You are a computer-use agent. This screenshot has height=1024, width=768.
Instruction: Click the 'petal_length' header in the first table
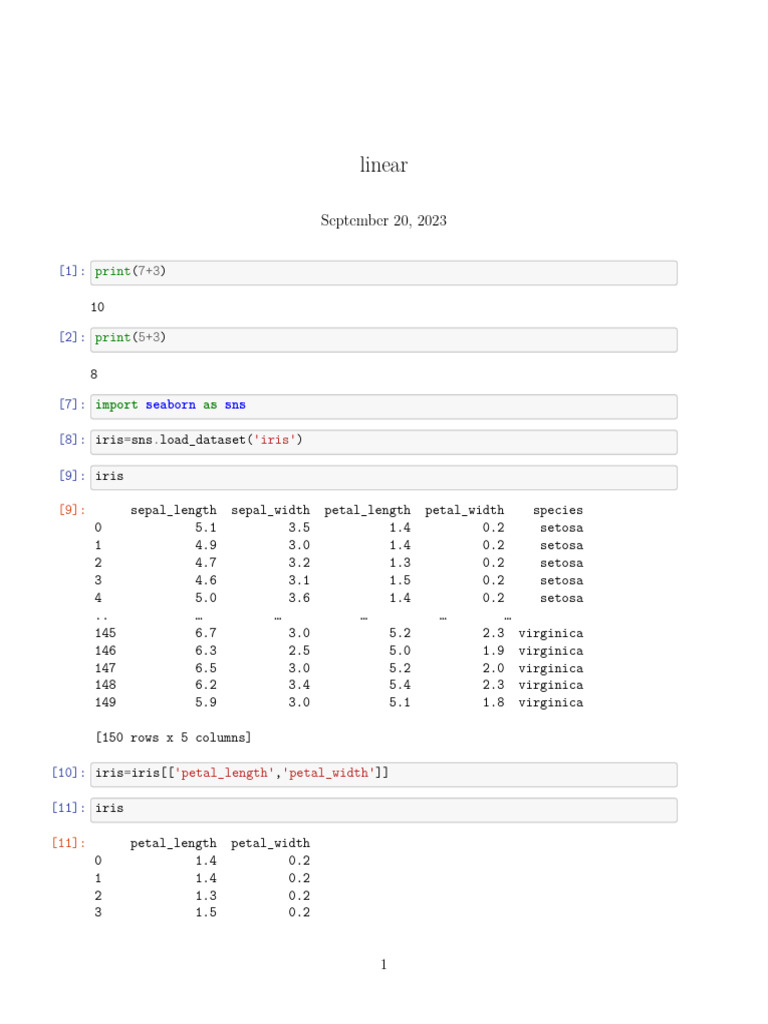[x=367, y=511]
